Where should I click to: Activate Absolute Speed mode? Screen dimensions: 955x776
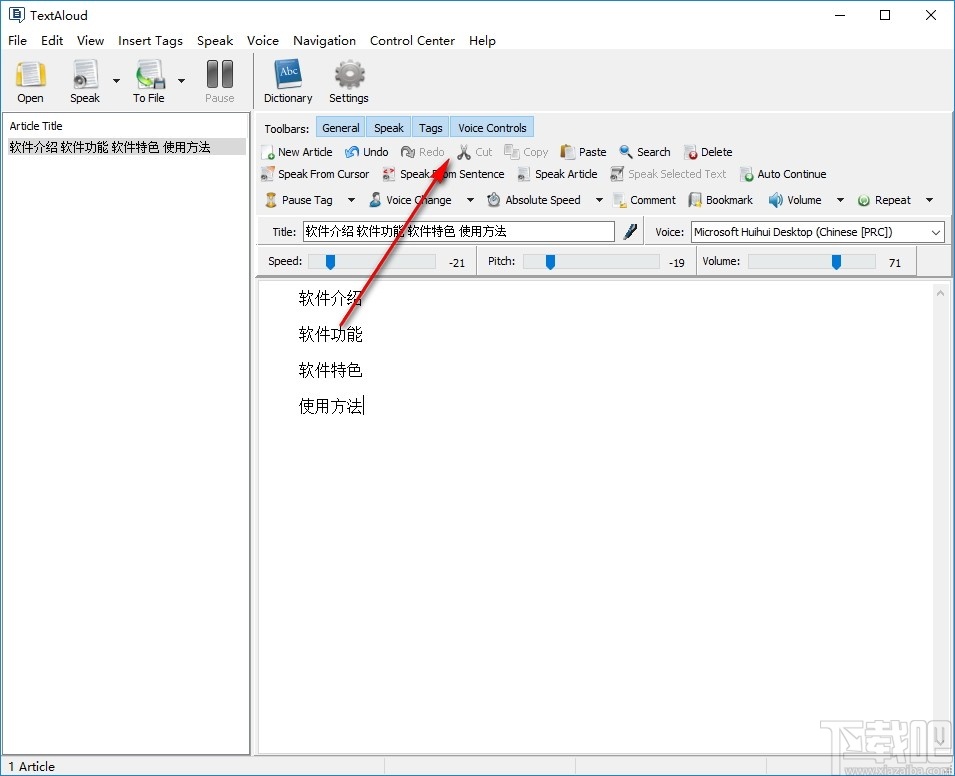point(536,199)
